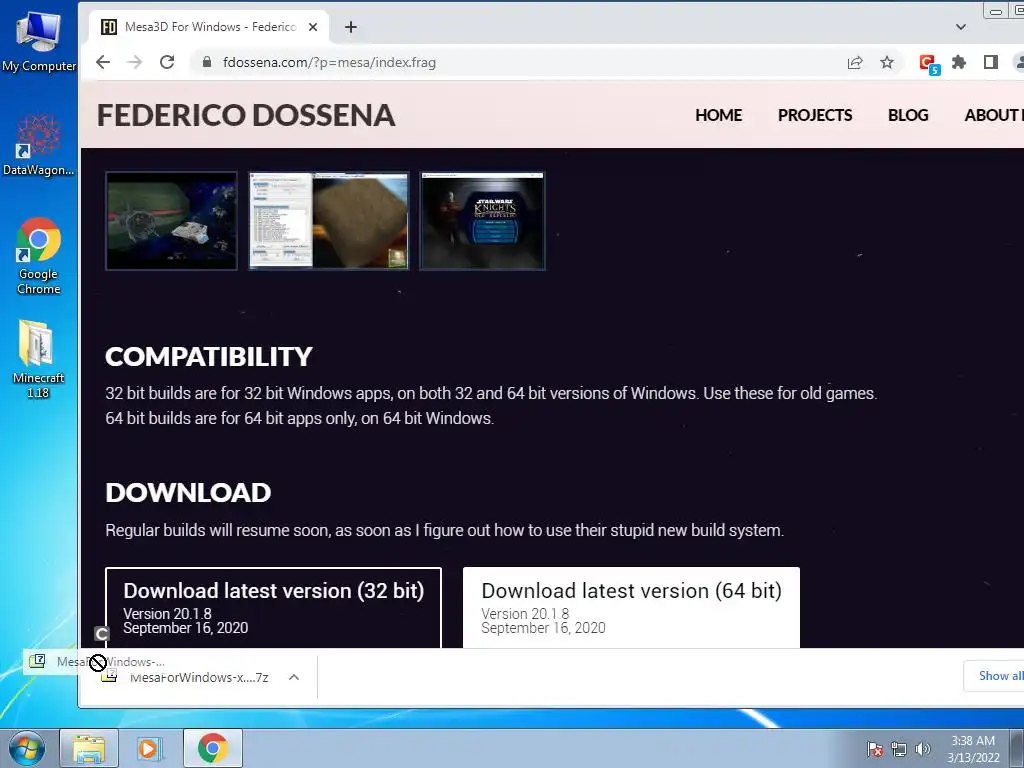Click the padlock site info icon
Screen dimensions: 1024x768
(x=207, y=63)
